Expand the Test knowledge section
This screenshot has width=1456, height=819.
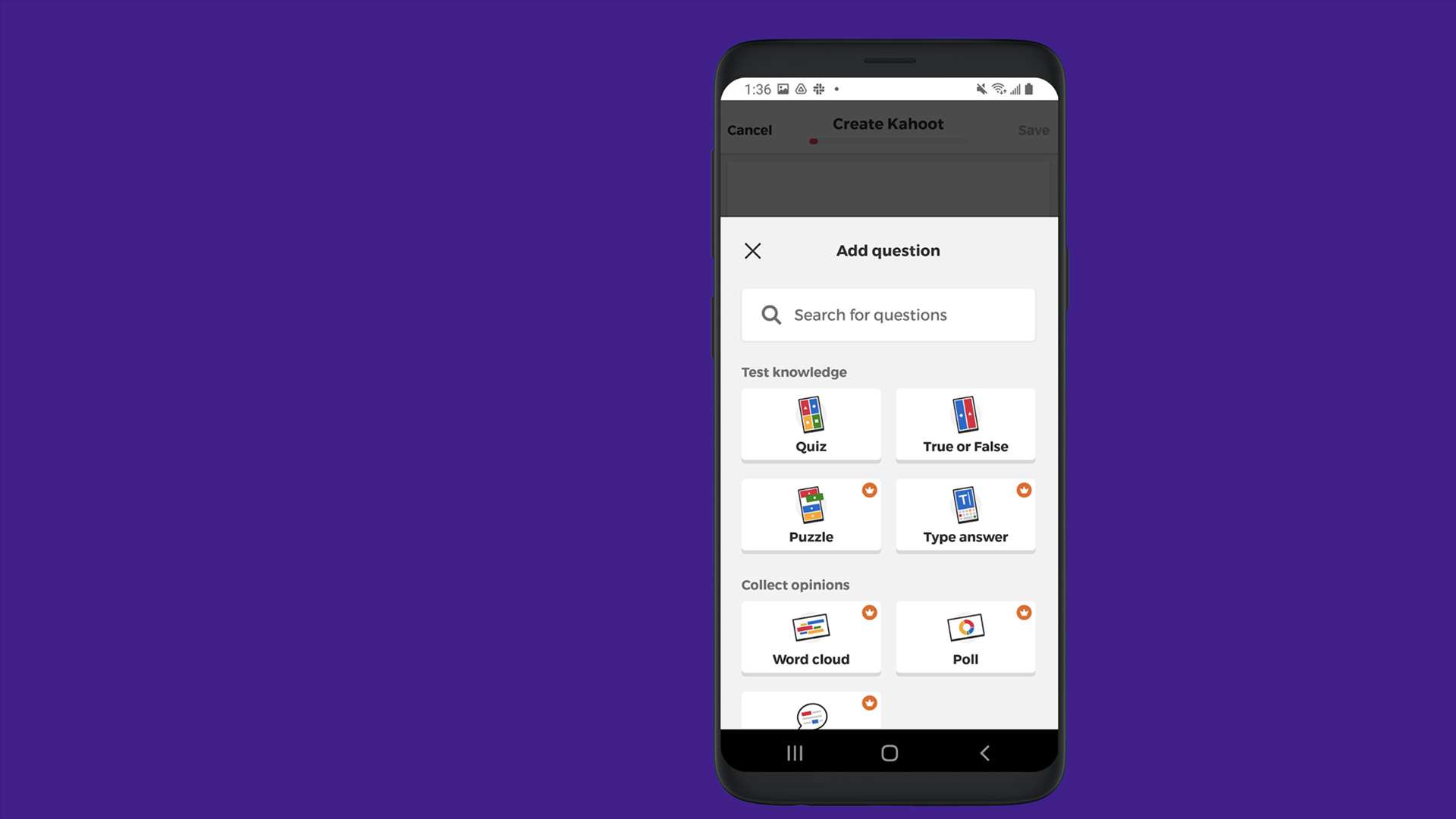[793, 371]
